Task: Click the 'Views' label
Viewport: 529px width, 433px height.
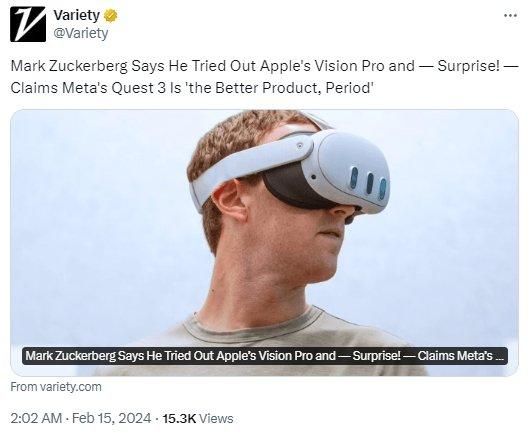Action: click(216, 418)
